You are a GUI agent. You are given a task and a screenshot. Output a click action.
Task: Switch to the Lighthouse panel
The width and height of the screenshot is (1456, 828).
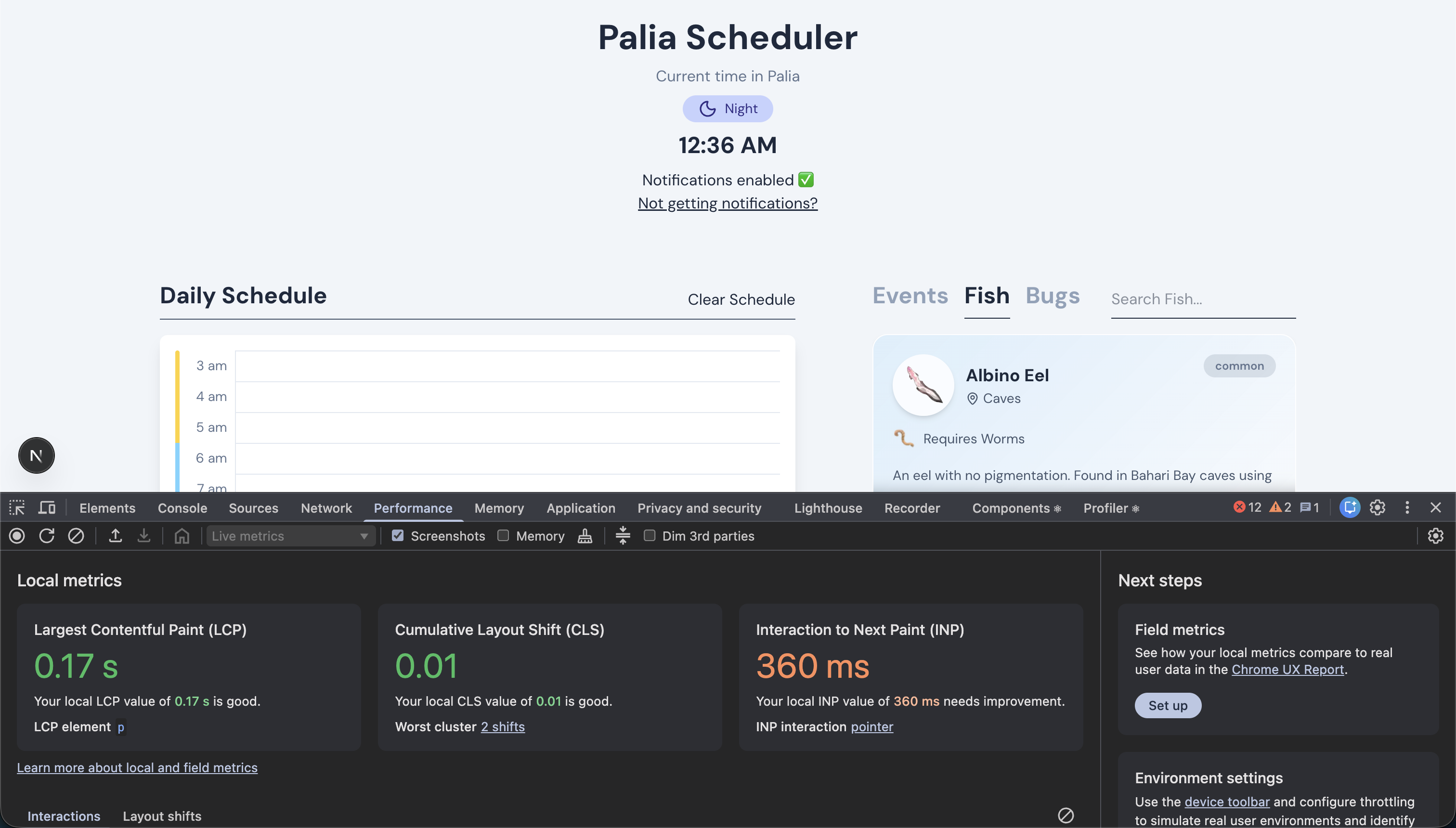click(828, 507)
